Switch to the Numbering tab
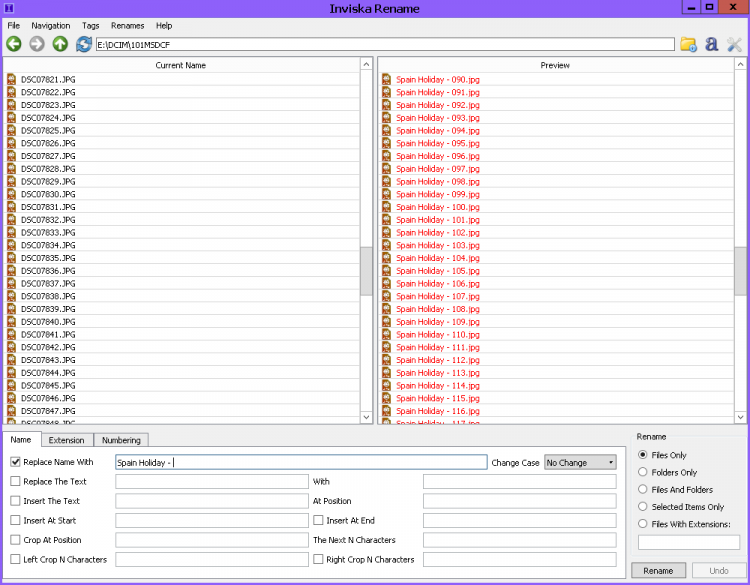This screenshot has height=585, width=750. 121,440
